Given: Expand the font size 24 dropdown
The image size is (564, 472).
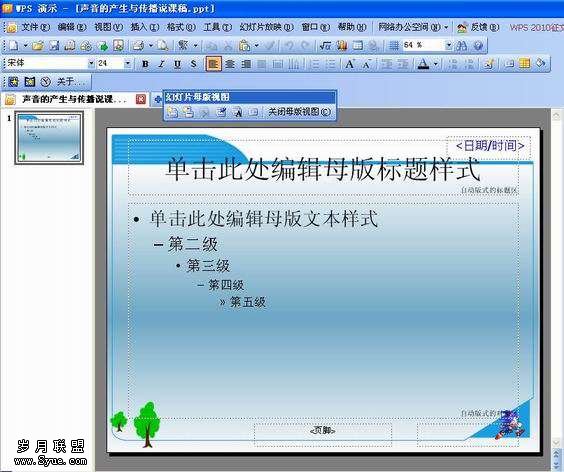Looking at the screenshot, I should click(x=128, y=64).
